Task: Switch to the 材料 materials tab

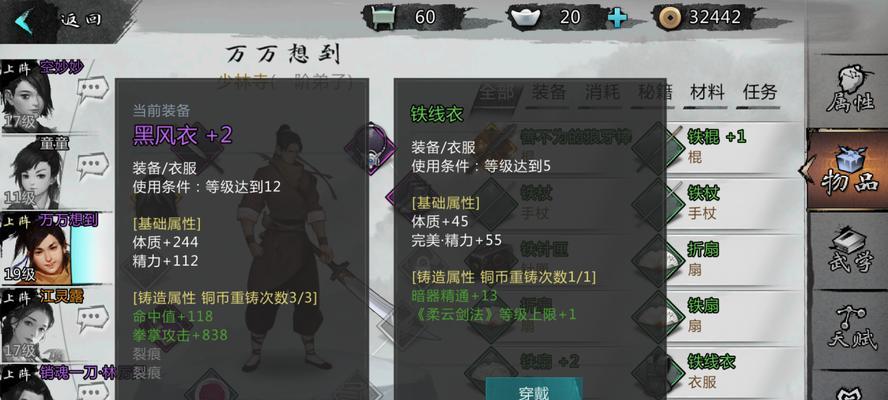Action: pos(707,92)
